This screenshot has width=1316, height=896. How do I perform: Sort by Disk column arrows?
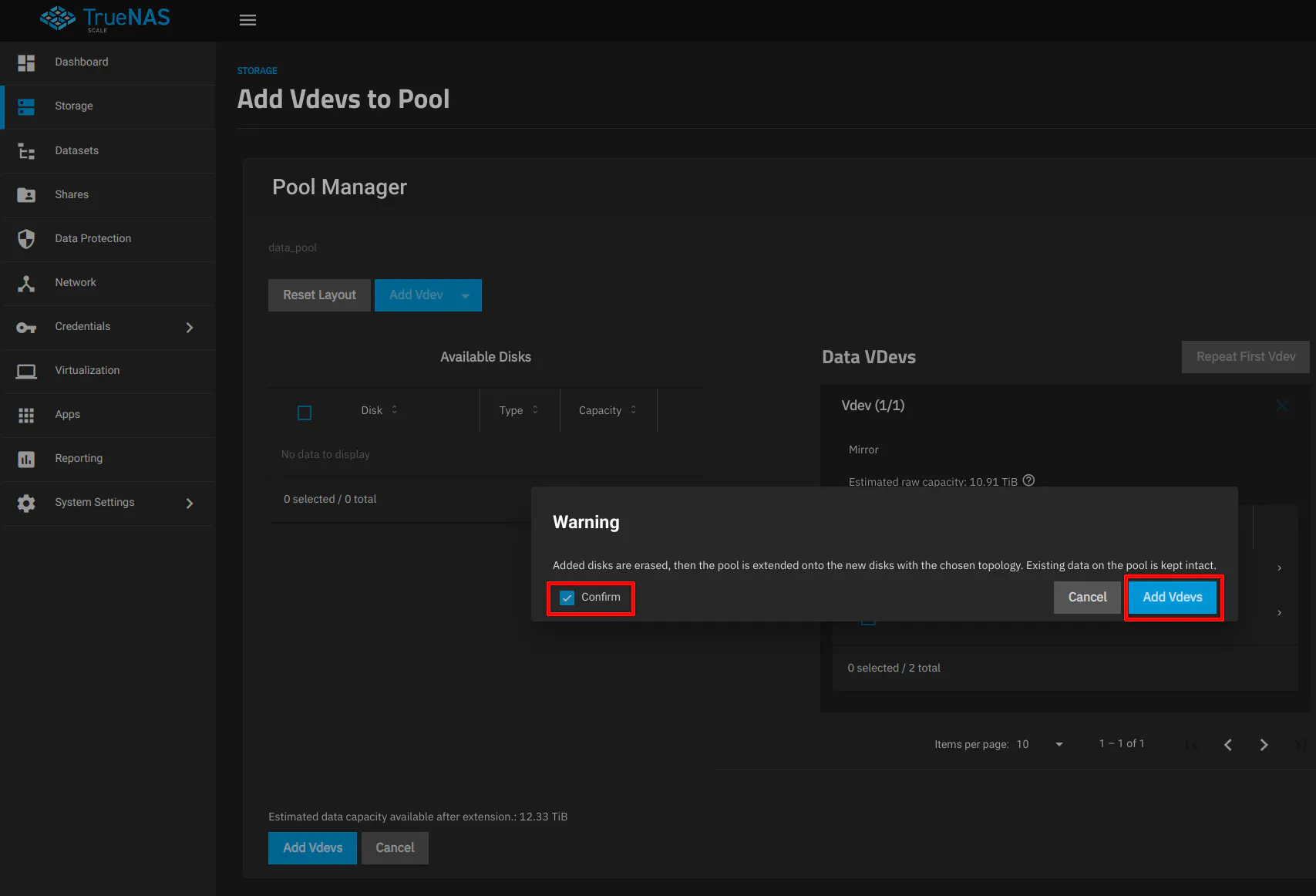pos(395,409)
